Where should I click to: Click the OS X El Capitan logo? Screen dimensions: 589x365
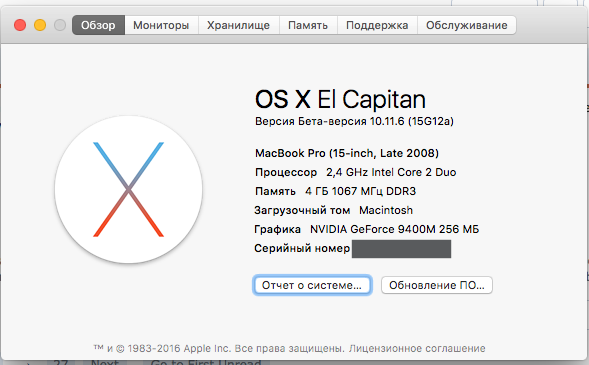(128, 190)
